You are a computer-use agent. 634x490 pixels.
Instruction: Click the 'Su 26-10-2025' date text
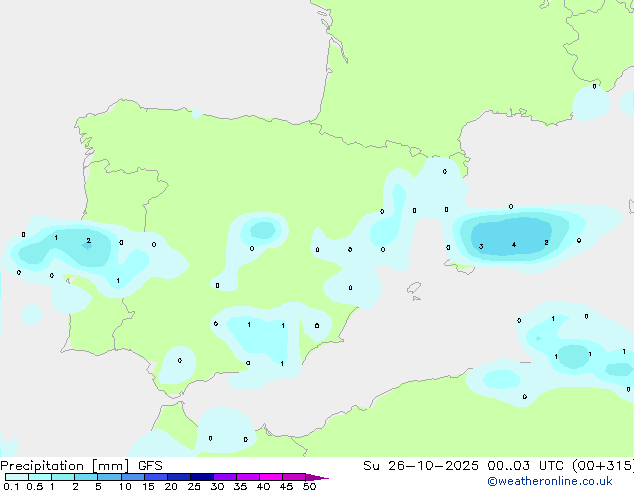421,466
